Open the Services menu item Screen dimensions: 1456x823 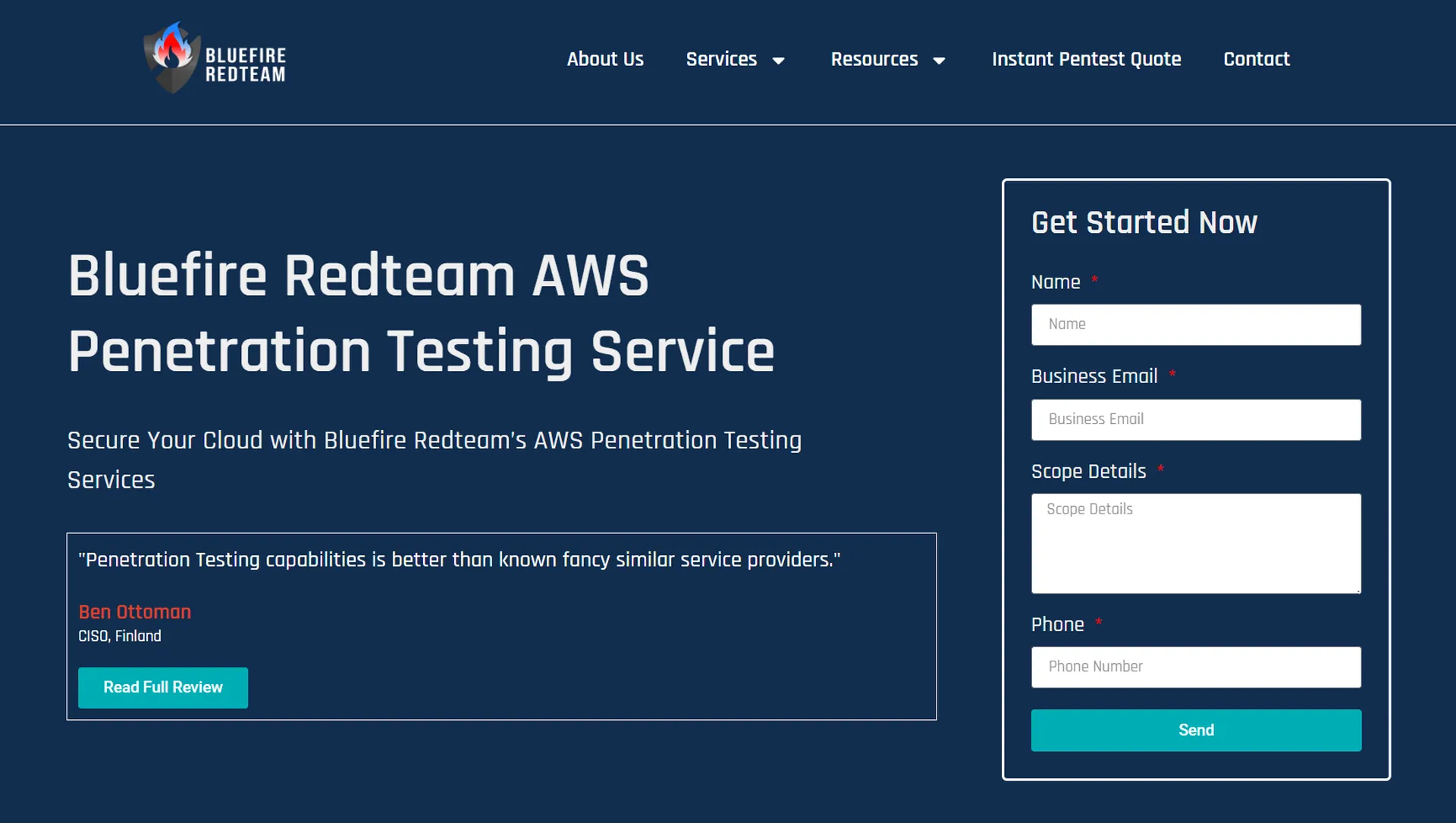click(x=721, y=59)
